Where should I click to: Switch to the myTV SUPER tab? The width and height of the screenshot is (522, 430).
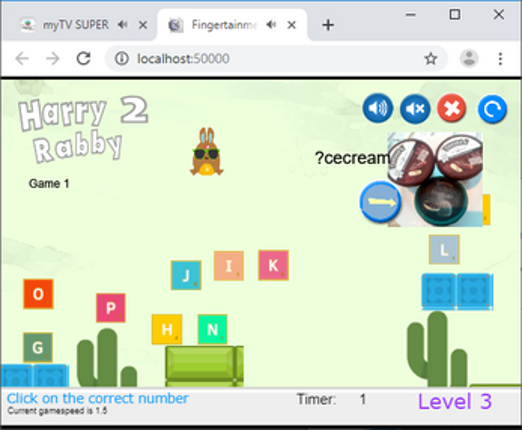coord(79,25)
